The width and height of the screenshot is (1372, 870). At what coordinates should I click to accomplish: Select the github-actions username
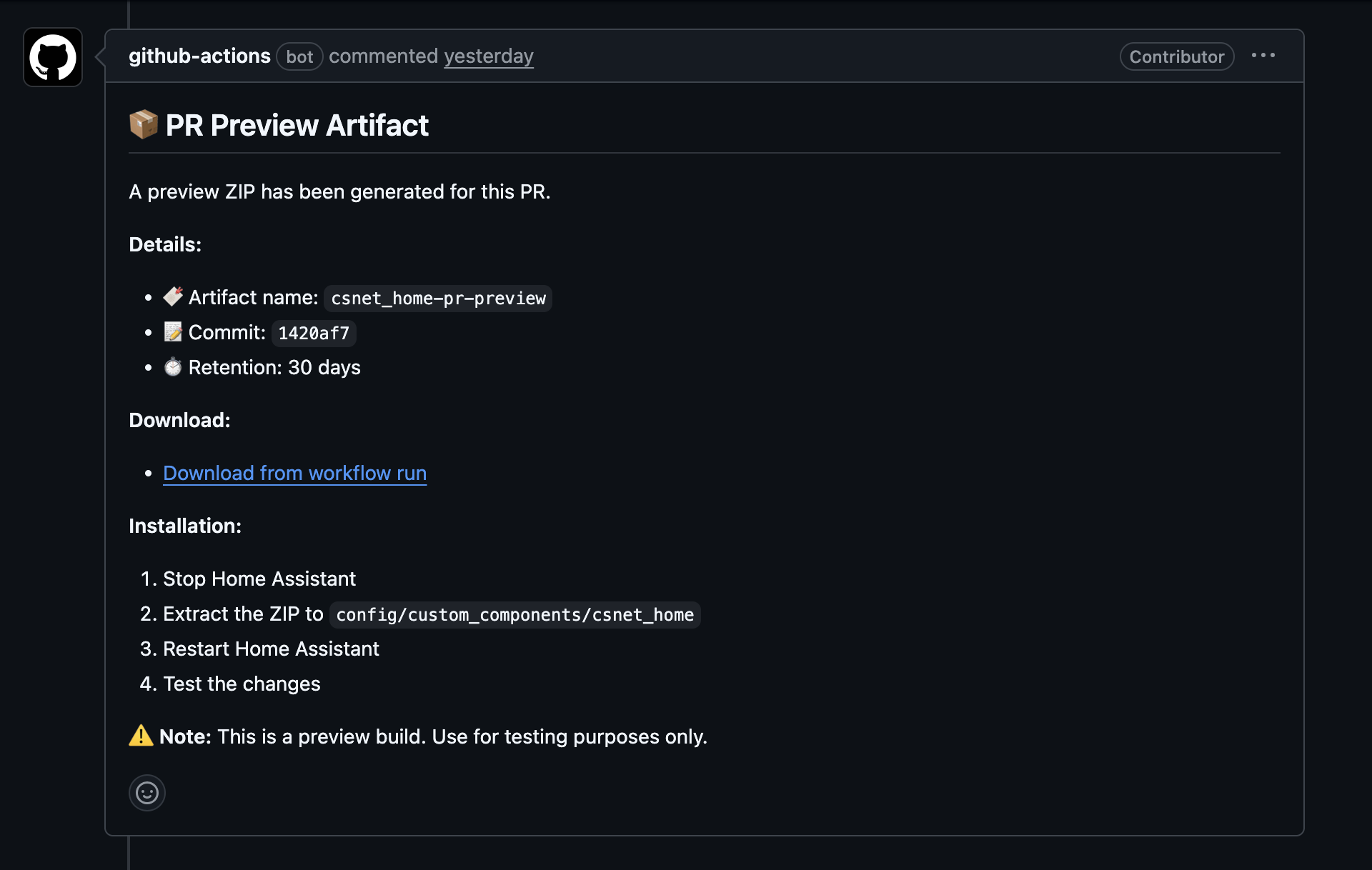coord(199,56)
